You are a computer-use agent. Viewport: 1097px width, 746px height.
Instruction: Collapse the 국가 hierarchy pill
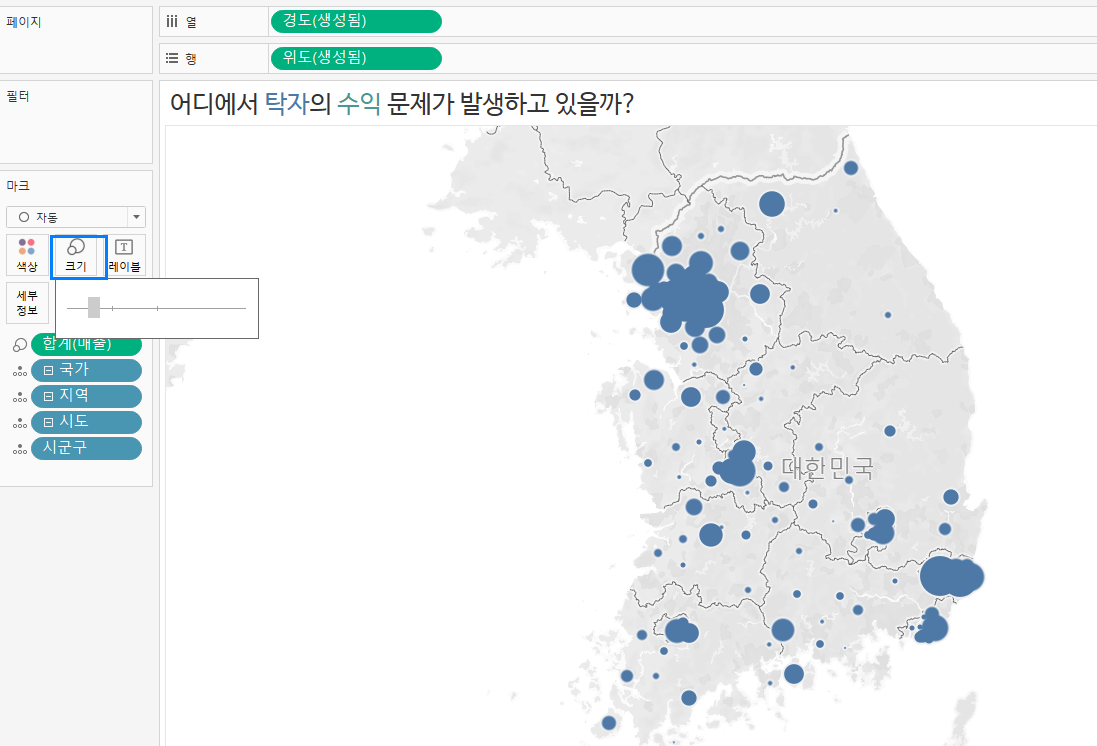click(x=49, y=370)
